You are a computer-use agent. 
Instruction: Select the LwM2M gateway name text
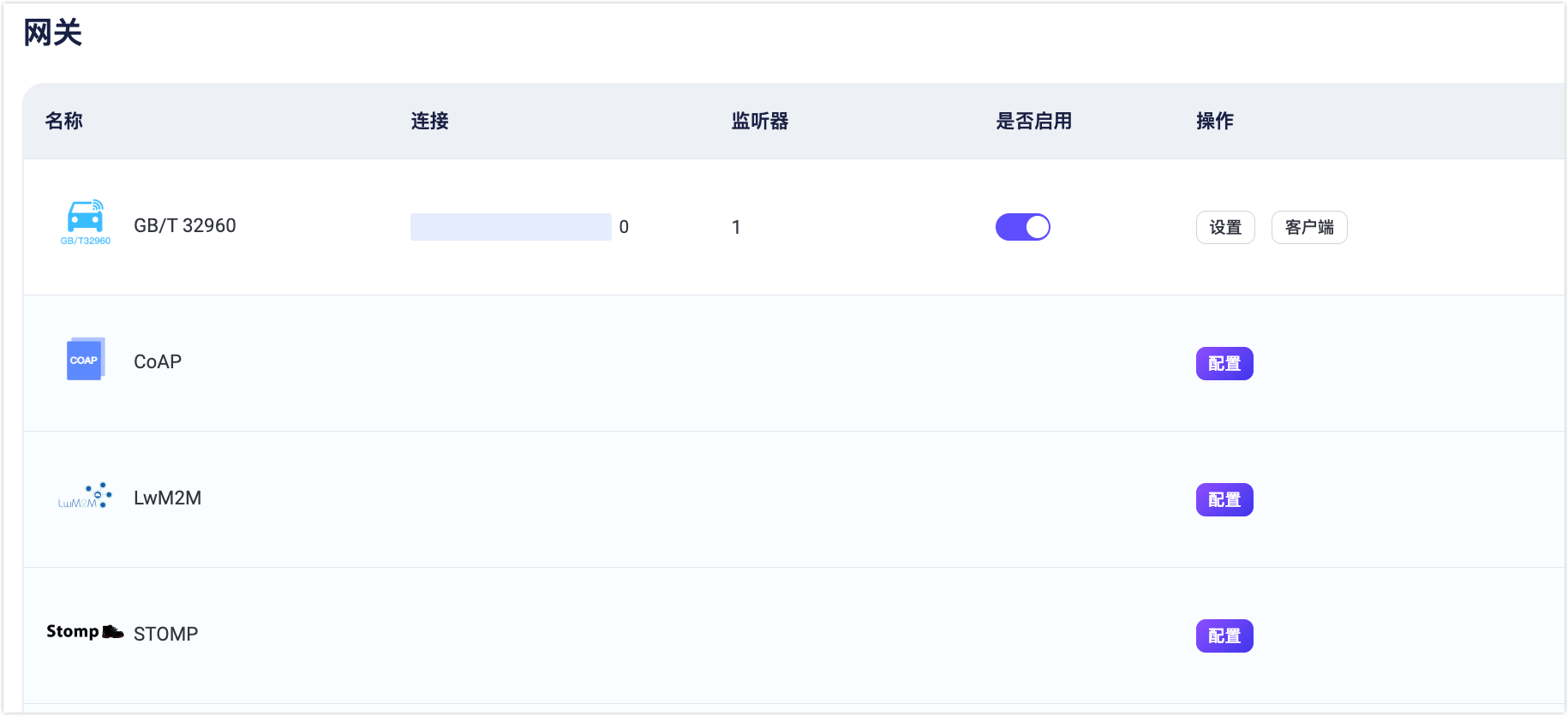[168, 498]
